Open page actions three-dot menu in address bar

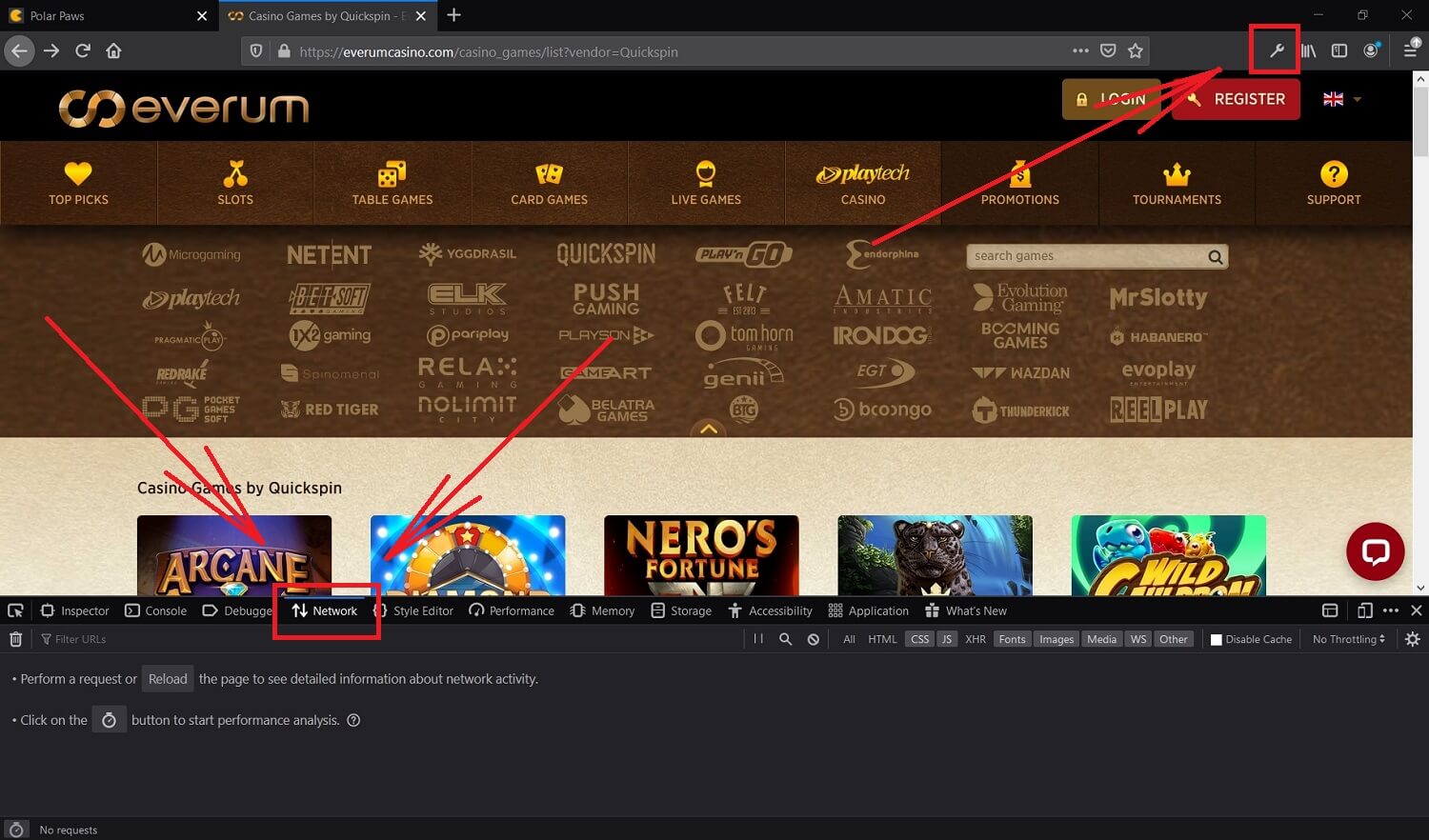(x=1080, y=51)
